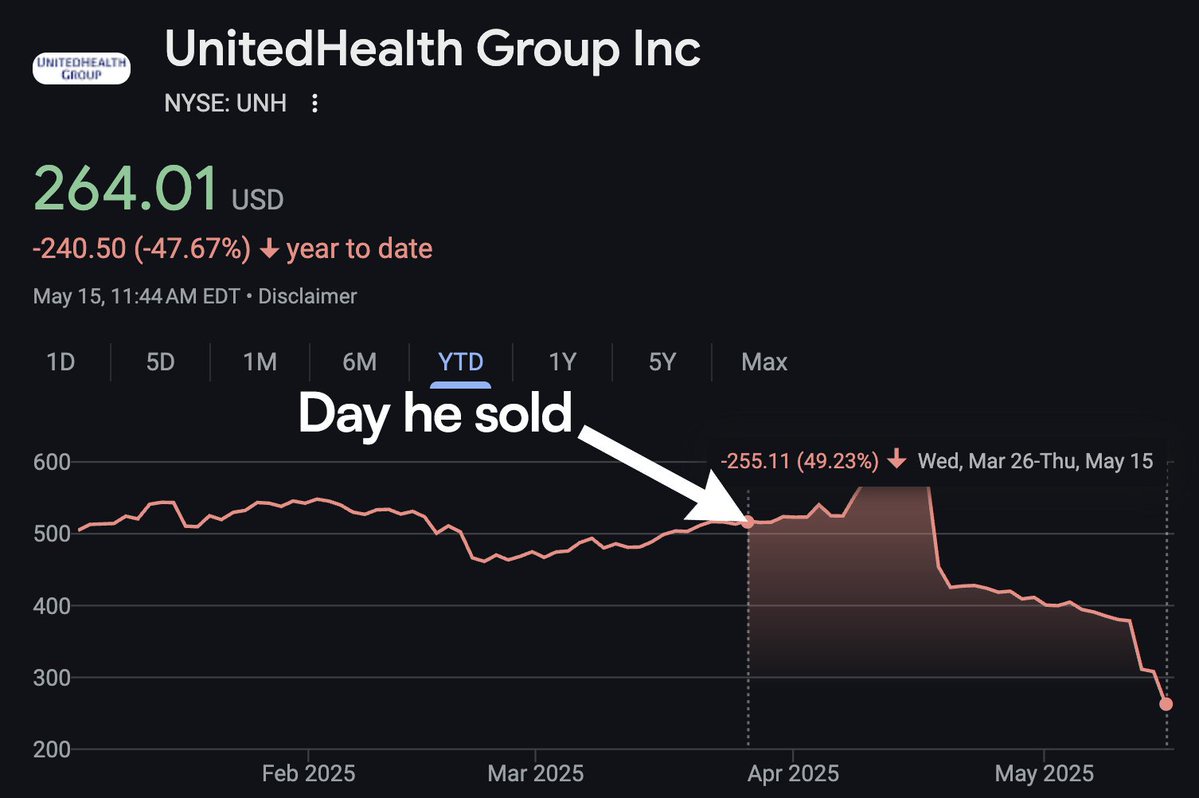Switch to the 1D range tab
1199x798 pixels.
tap(61, 362)
